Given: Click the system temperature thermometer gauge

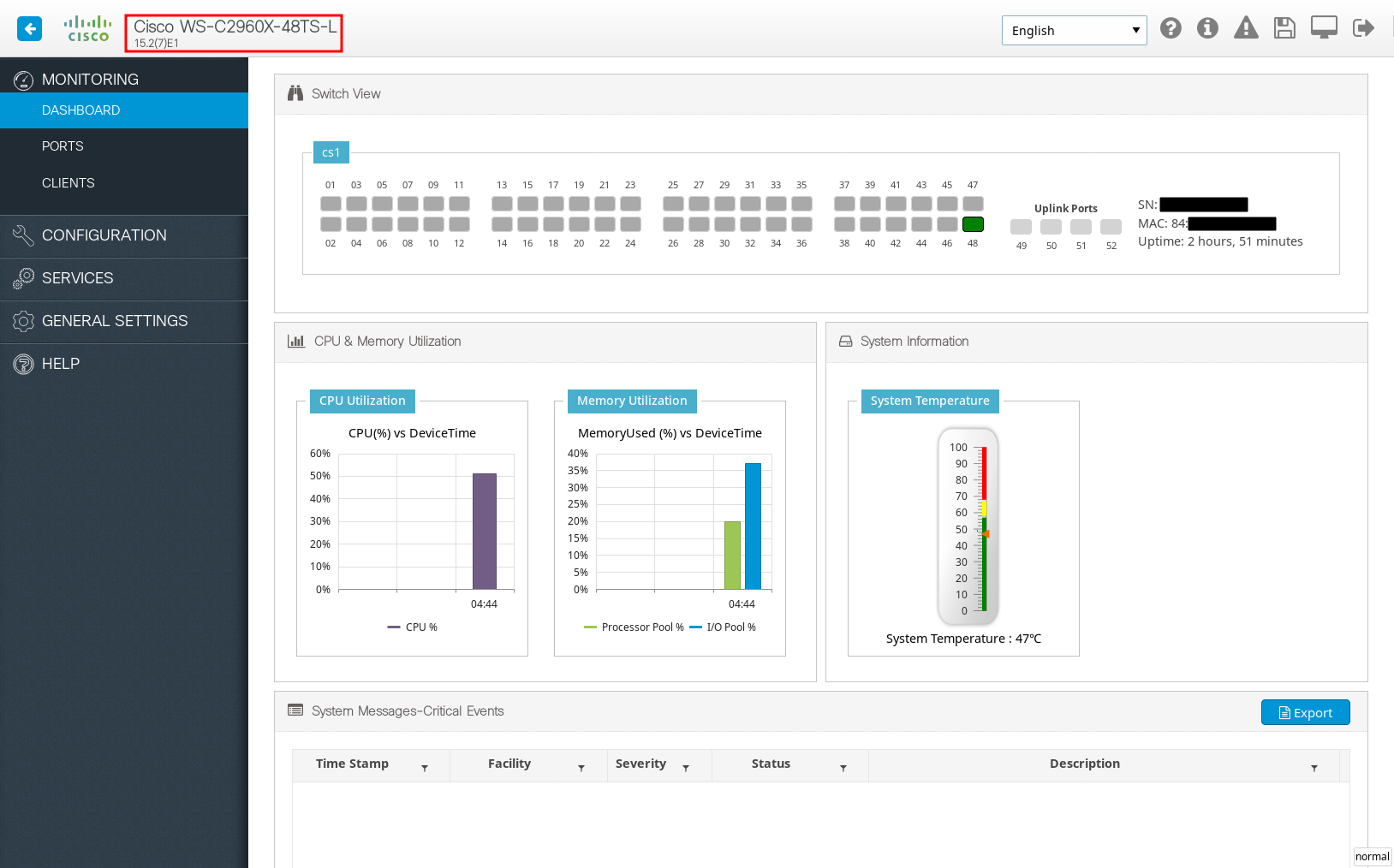Looking at the screenshot, I should (x=968, y=526).
